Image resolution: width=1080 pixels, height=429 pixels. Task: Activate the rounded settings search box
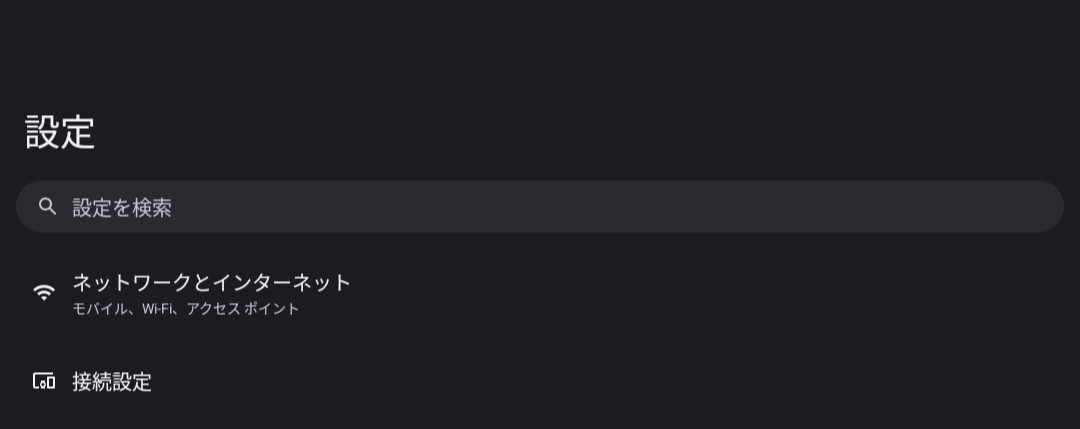click(540, 207)
